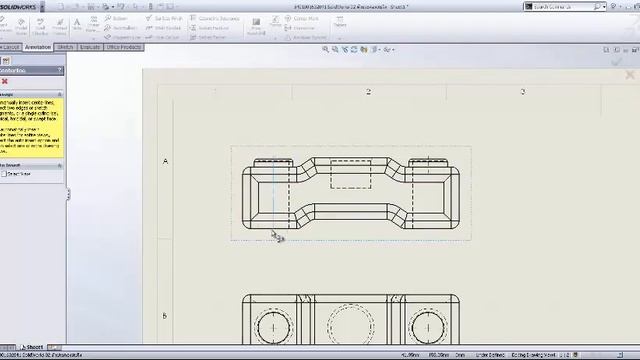Add a Weld Symbol
Screen dimensions: 640x360
pyautogui.click(x=163, y=28)
